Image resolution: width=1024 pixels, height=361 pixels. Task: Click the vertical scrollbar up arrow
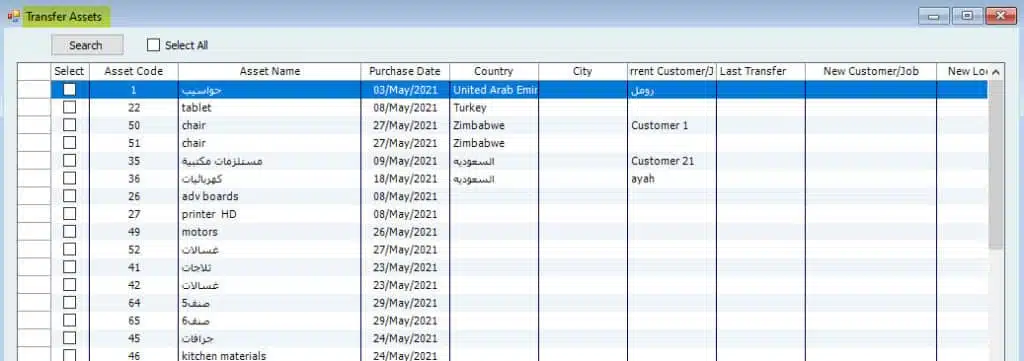tap(996, 72)
